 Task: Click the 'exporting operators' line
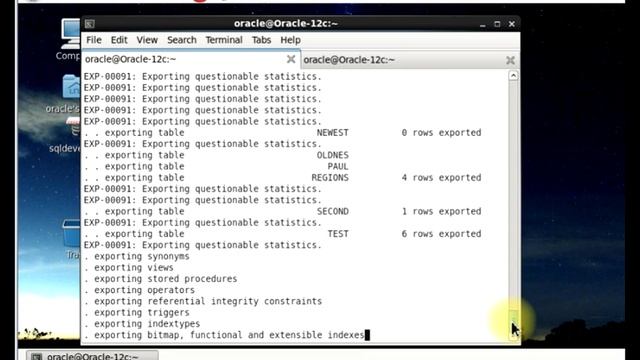pyautogui.click(x=140, y=290)
